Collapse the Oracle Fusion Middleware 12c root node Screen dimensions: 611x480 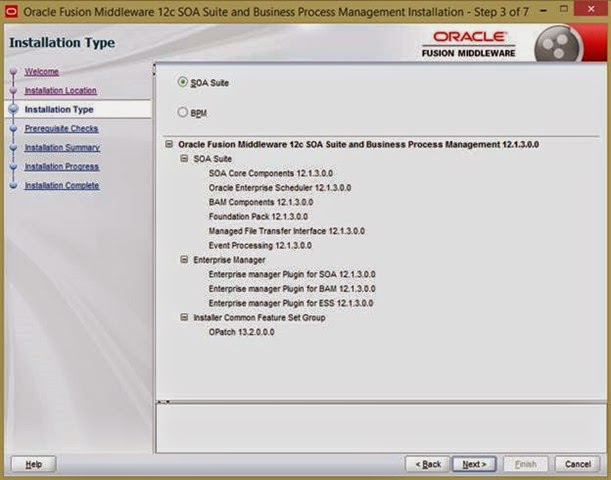coord(169,144)
